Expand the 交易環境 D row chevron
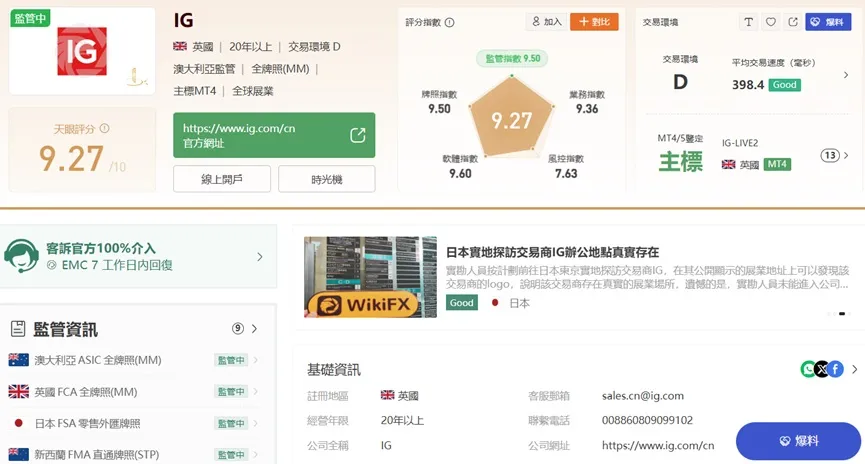Image resolution: width=865 pixels, height=464 pixels. pyautogui.click(x=846, y=74)
